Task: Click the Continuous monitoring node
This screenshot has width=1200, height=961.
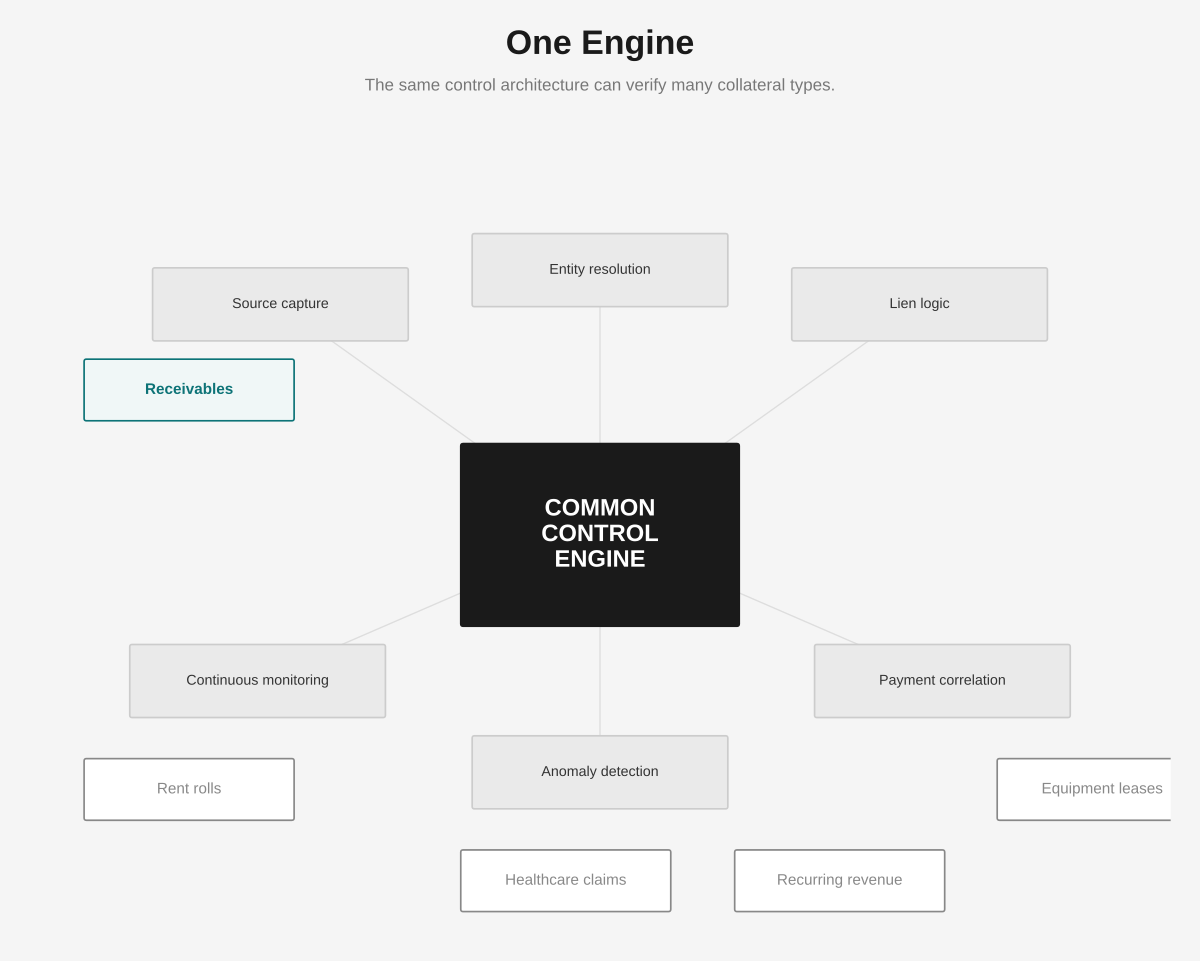Action: coord(257,681)
